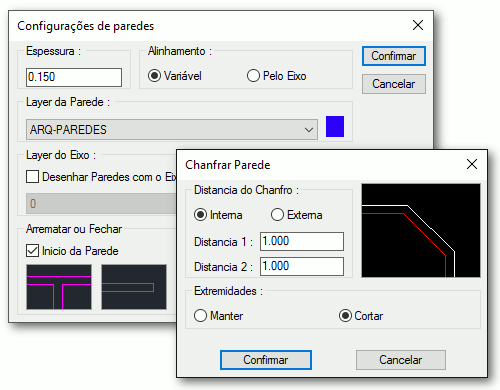Click the blue wall layer color swatch
Viewport: 500px width, 390px height.
335,127
